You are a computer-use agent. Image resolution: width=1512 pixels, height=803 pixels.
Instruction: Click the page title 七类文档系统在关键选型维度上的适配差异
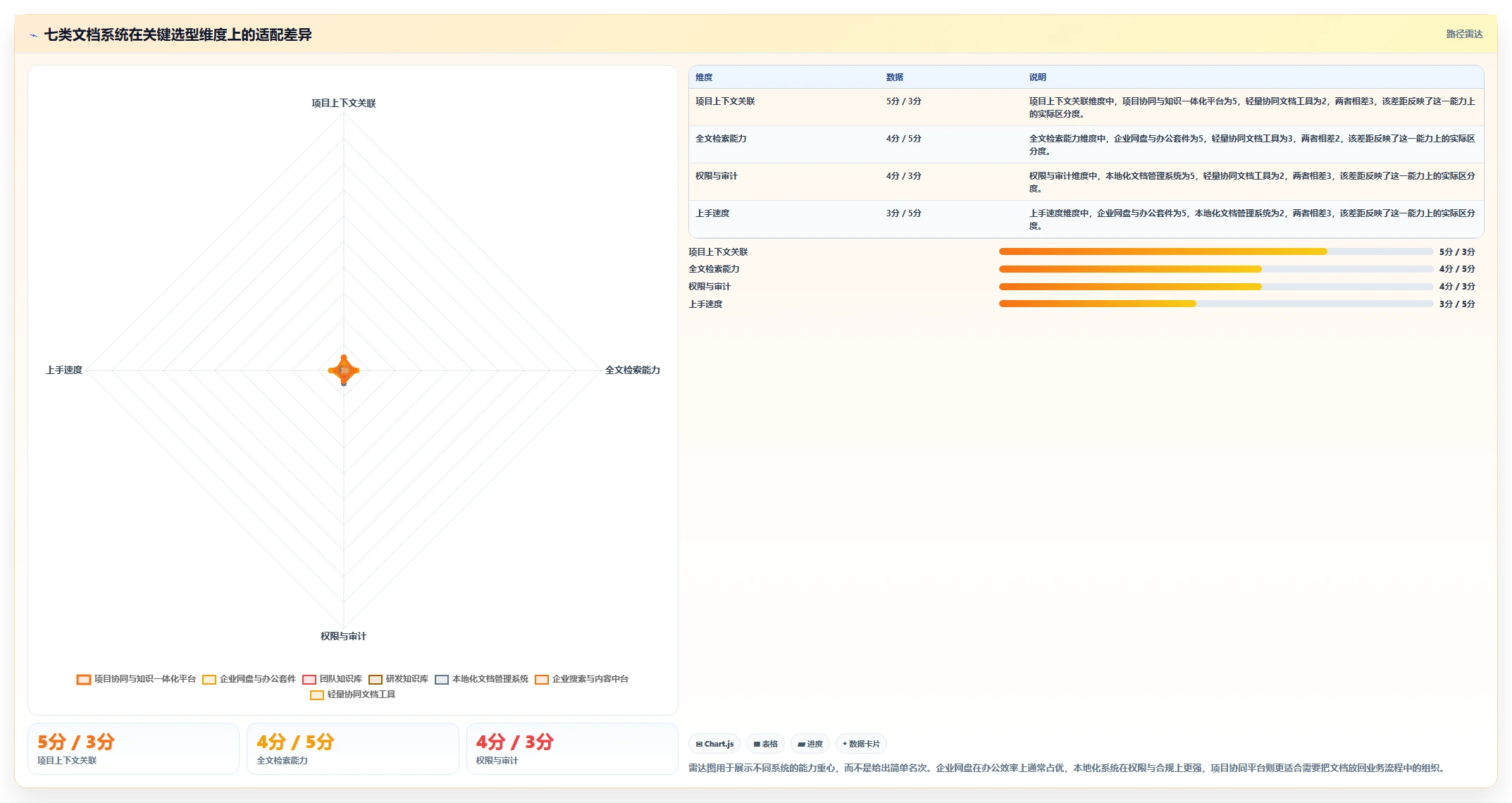(x=178, y=35)
